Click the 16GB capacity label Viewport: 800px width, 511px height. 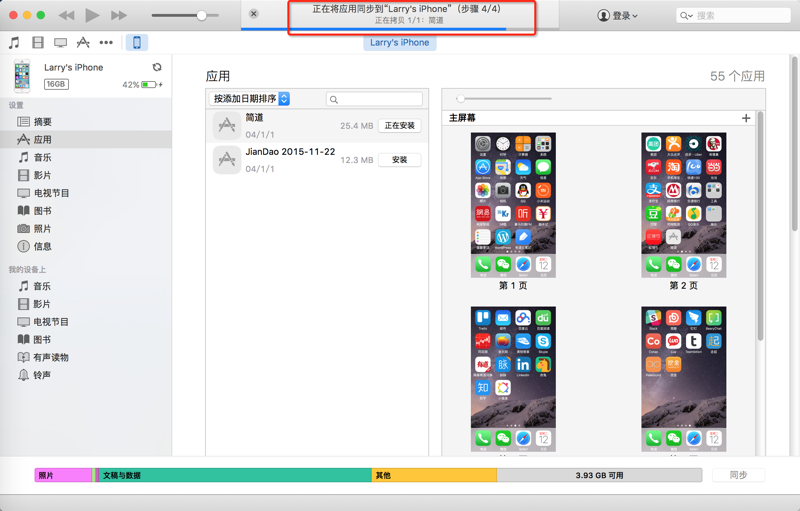[x=56, y=84]
